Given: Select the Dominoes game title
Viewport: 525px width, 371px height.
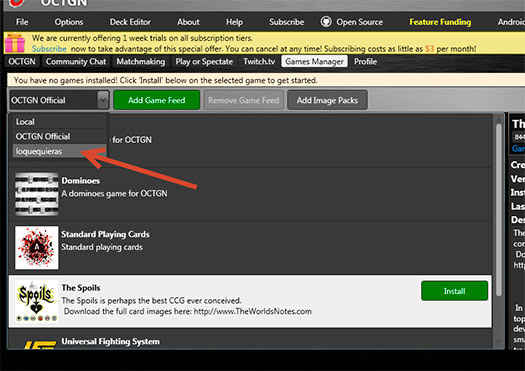Looking at the screenshot, I should pos(81,180).
